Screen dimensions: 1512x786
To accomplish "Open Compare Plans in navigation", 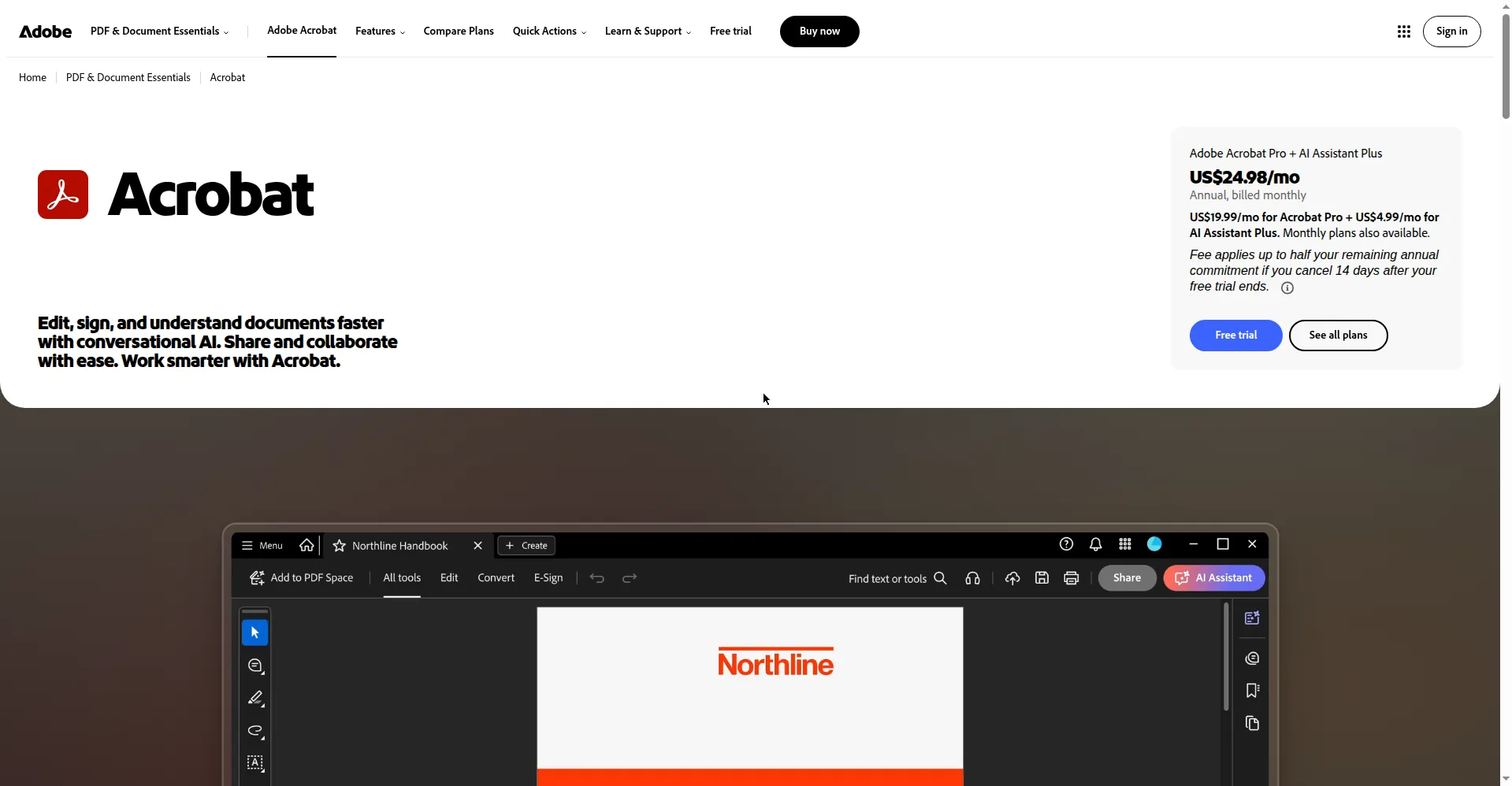I will tap(459, 32).
